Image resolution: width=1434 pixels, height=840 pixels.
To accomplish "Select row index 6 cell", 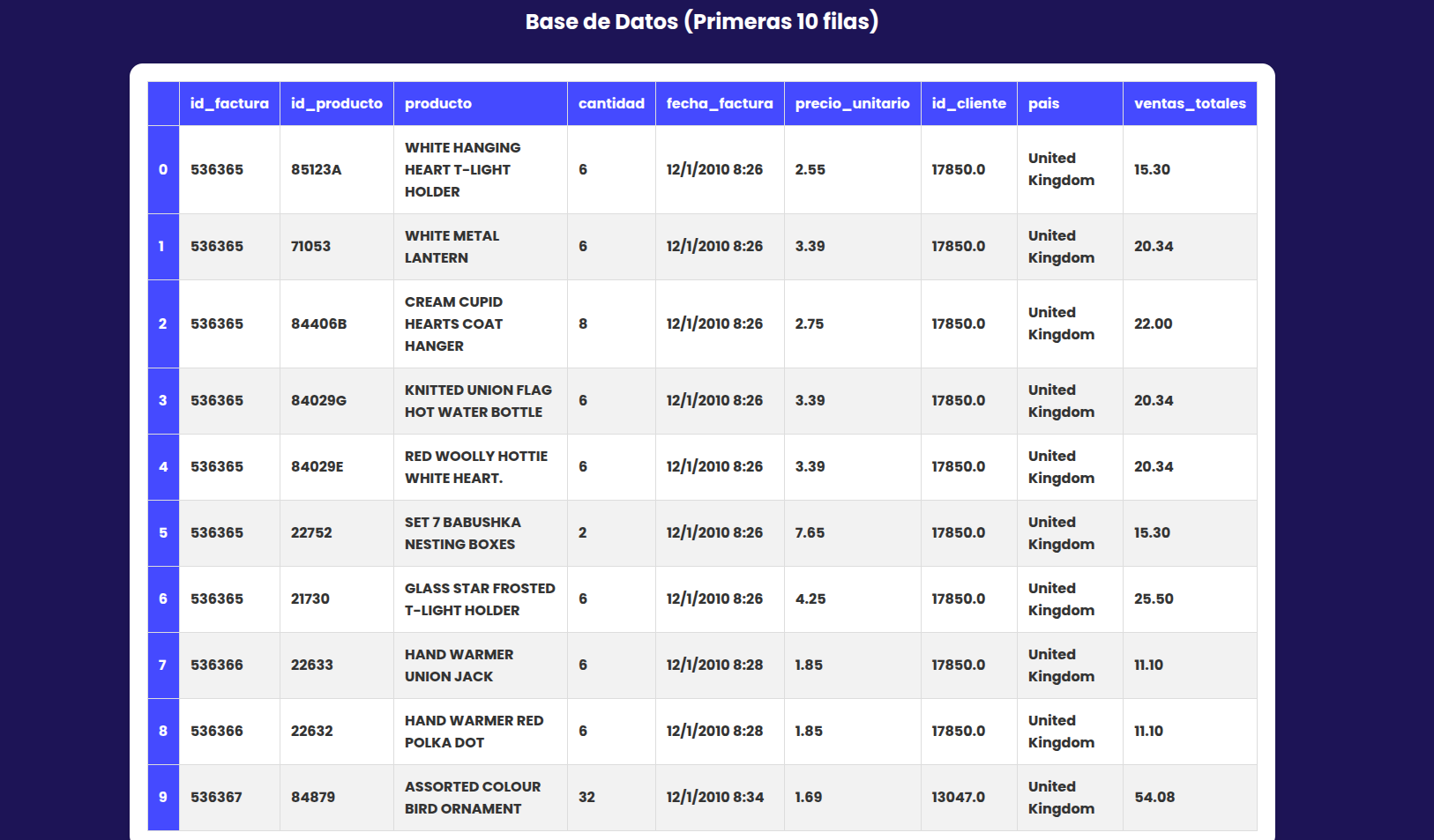I will [163, 599].
